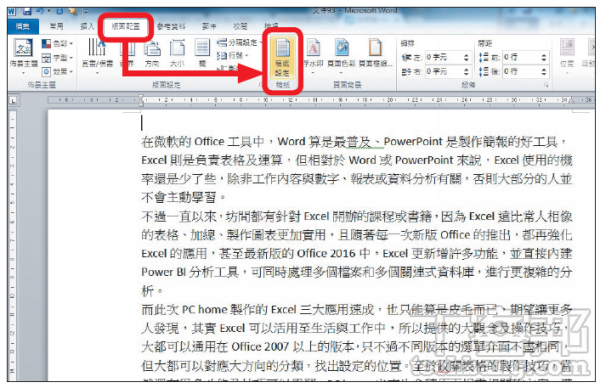This screenshot has height=388, width=600.
Task: Click the line beginning "而此次 PC home 製作的"
Action: tap(357, 310)
